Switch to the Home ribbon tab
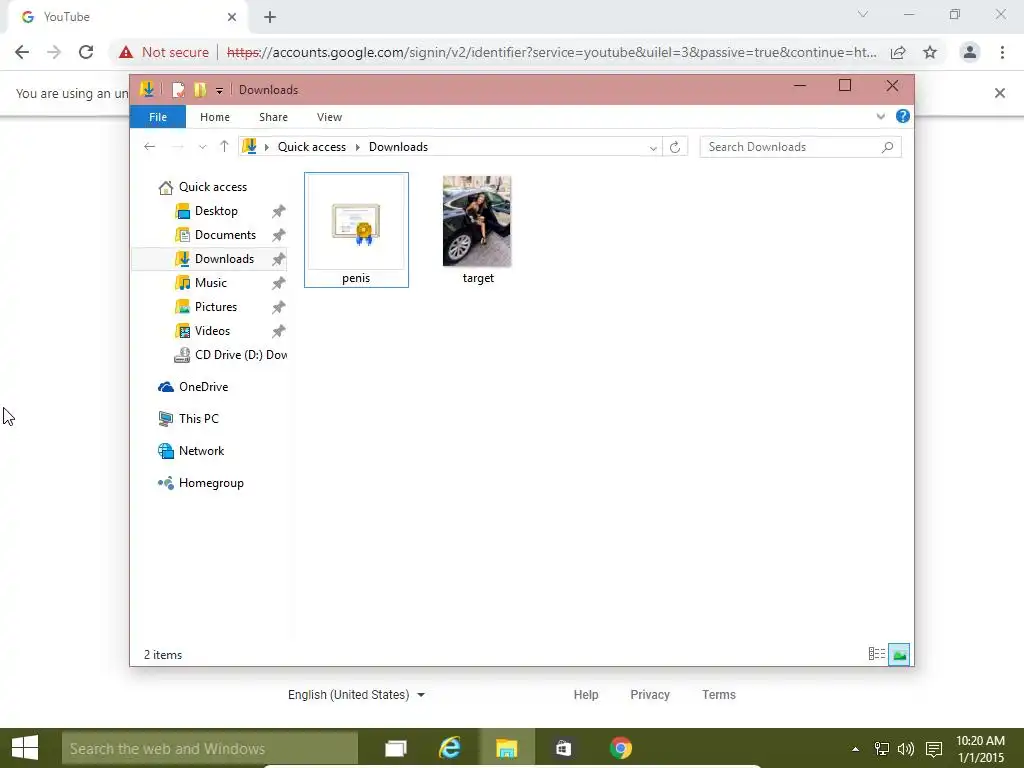Image resolution: width=1024 pixels, height=768 pixels. point(215,117)
